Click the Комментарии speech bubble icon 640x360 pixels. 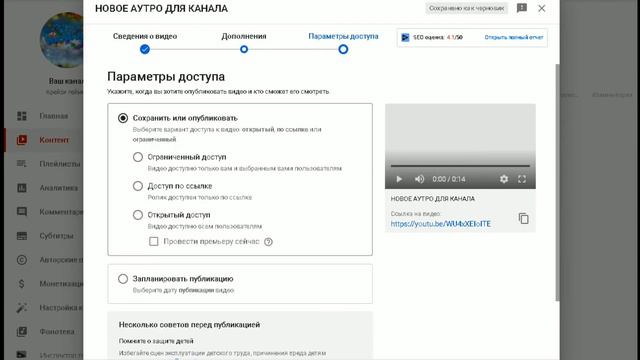[x=22, y=212]
